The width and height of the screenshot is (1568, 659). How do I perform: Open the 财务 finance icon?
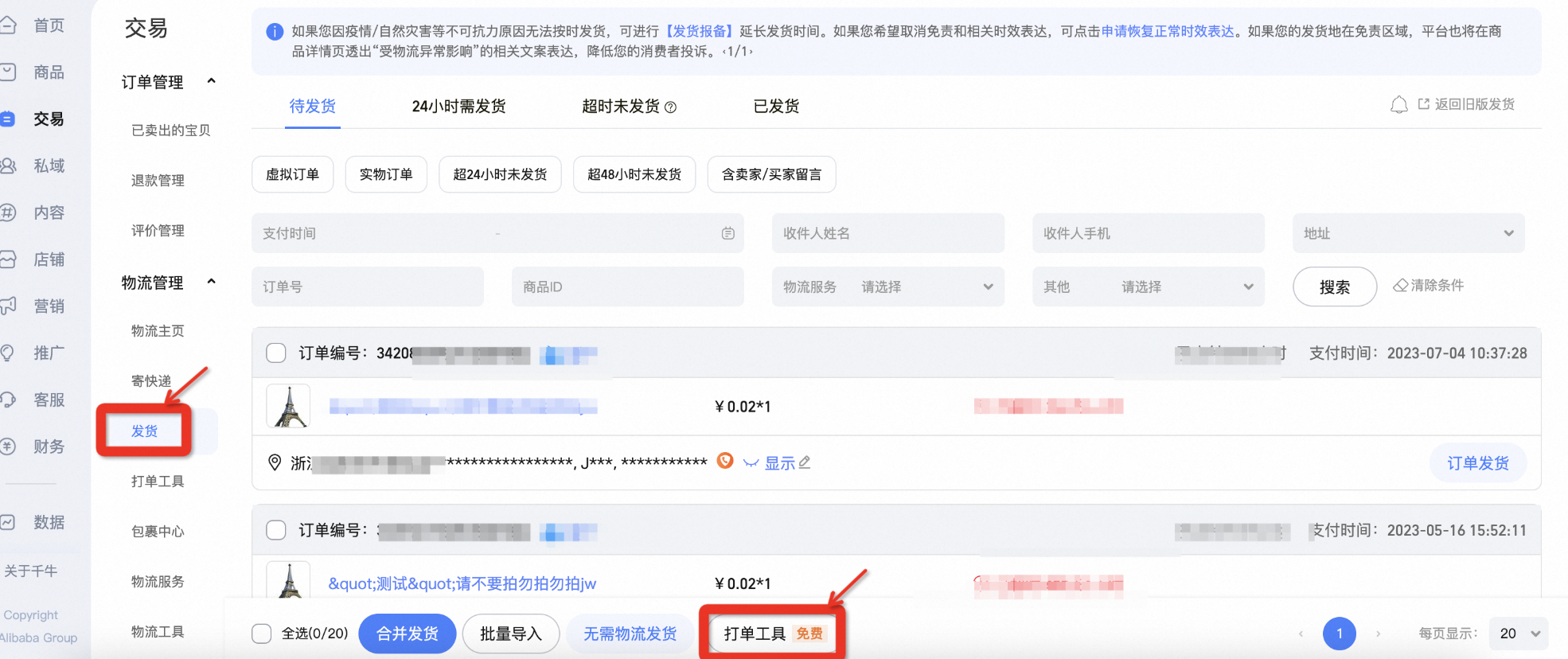(x=8, y=446)
